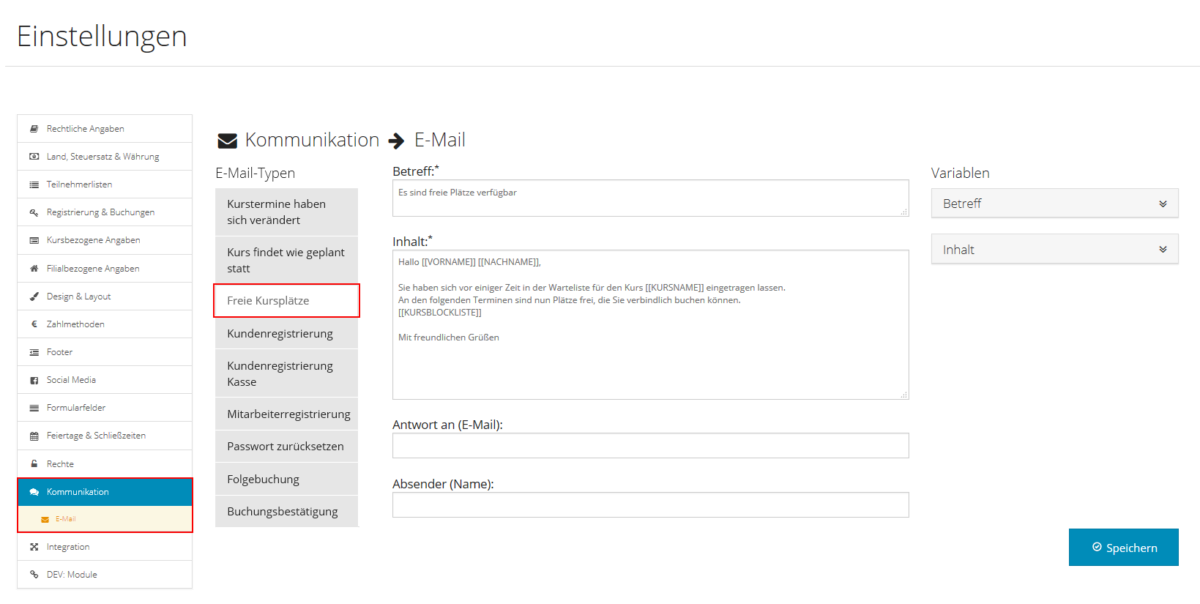Select Passwort zurücksetzen email type
1200x604 pixels.
point(286,447)
